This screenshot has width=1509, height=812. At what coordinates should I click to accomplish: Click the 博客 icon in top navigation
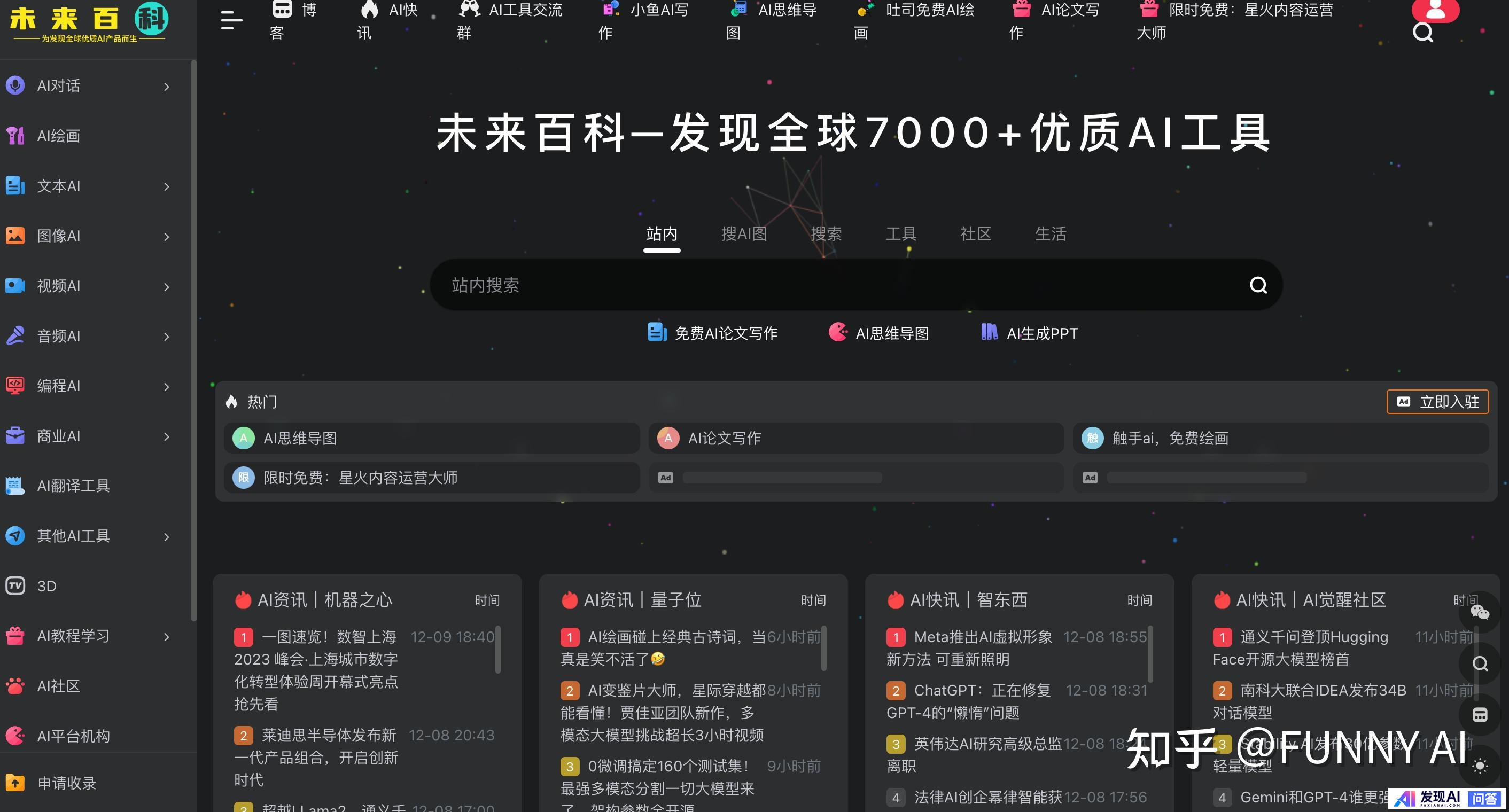pos(282,9)
